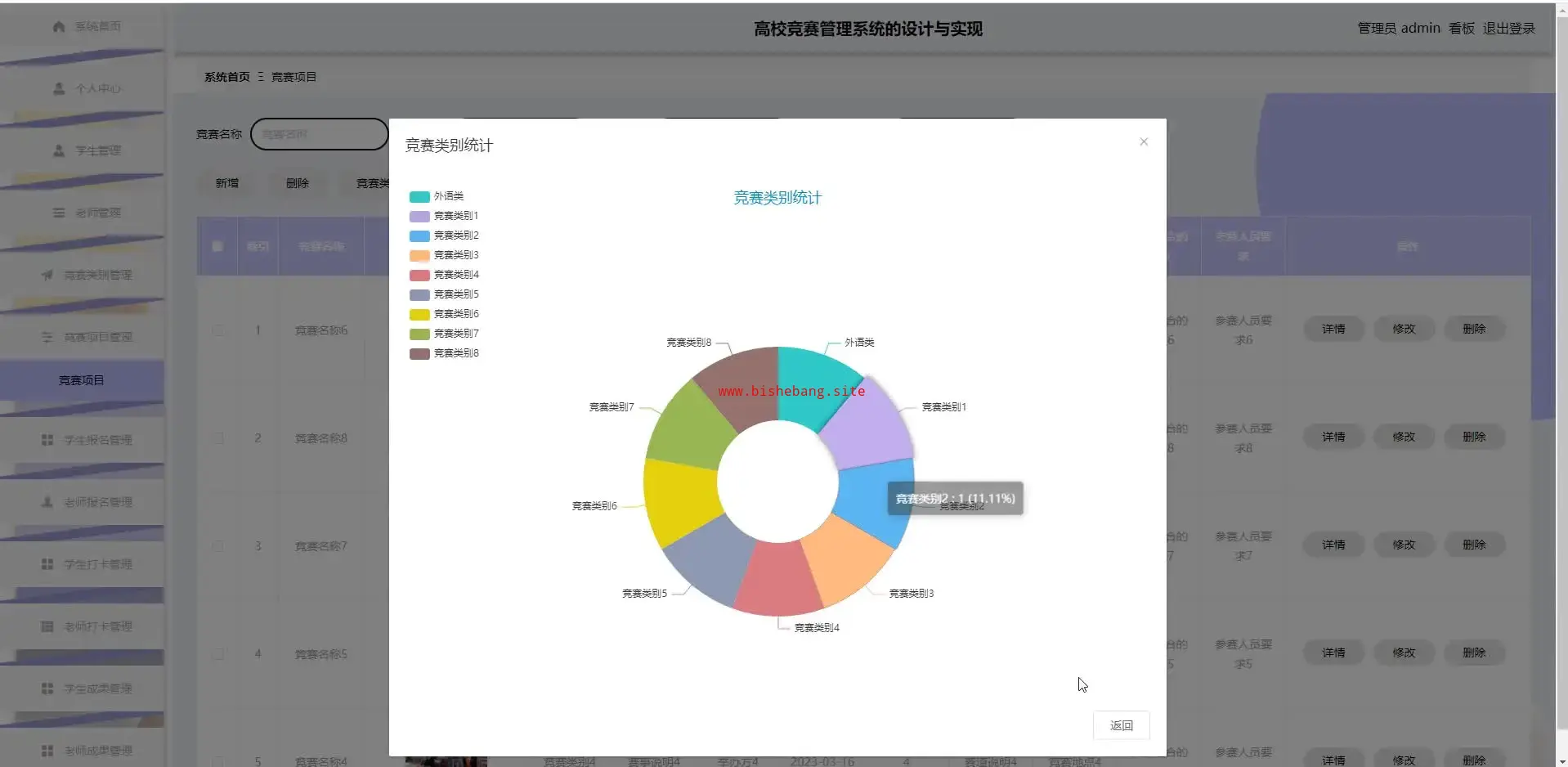Click 退出登录 to log out
1568x767 pixels.
[1508, 29]
